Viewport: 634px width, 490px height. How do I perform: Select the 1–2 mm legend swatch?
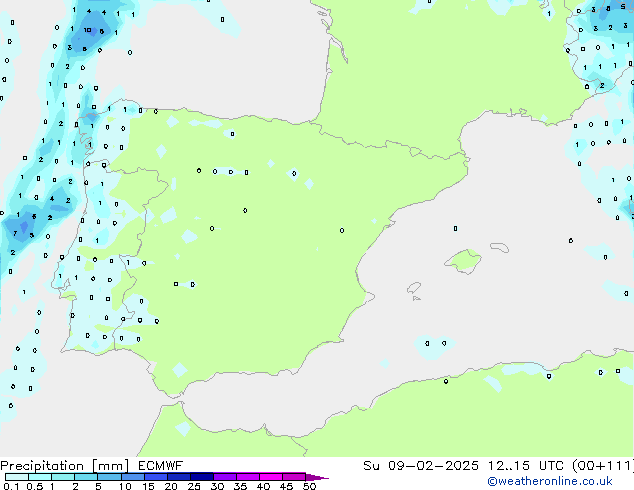[x=63, y=477]
